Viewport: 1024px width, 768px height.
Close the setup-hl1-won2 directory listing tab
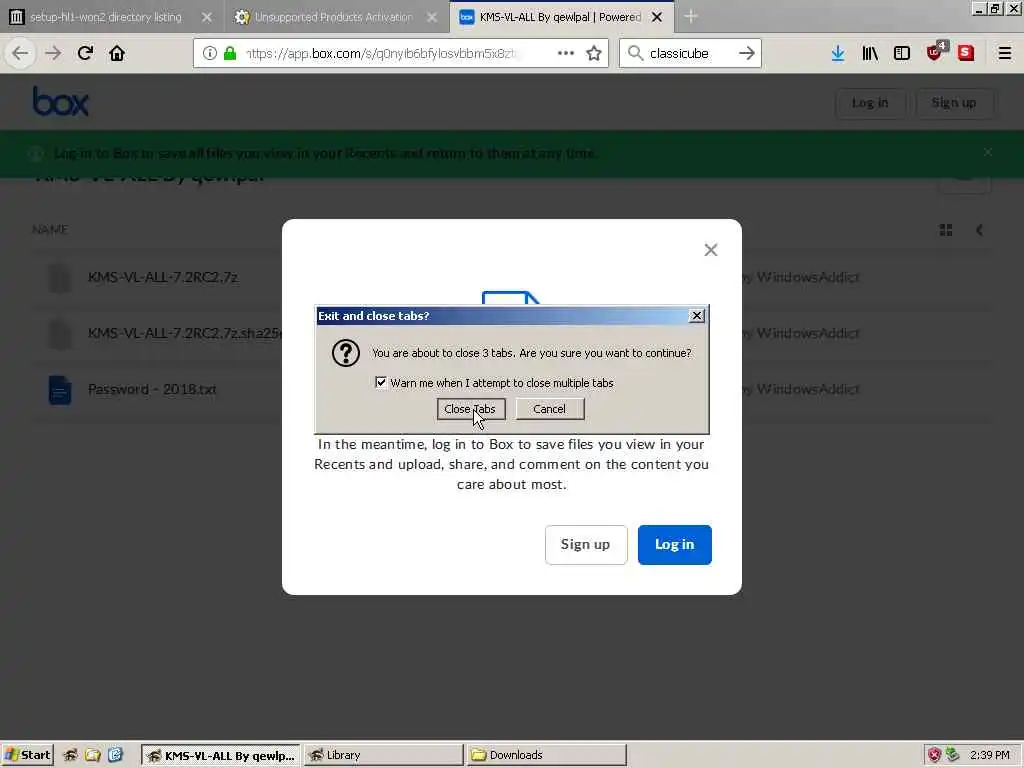pyautogui.click(x=206, y=17)
